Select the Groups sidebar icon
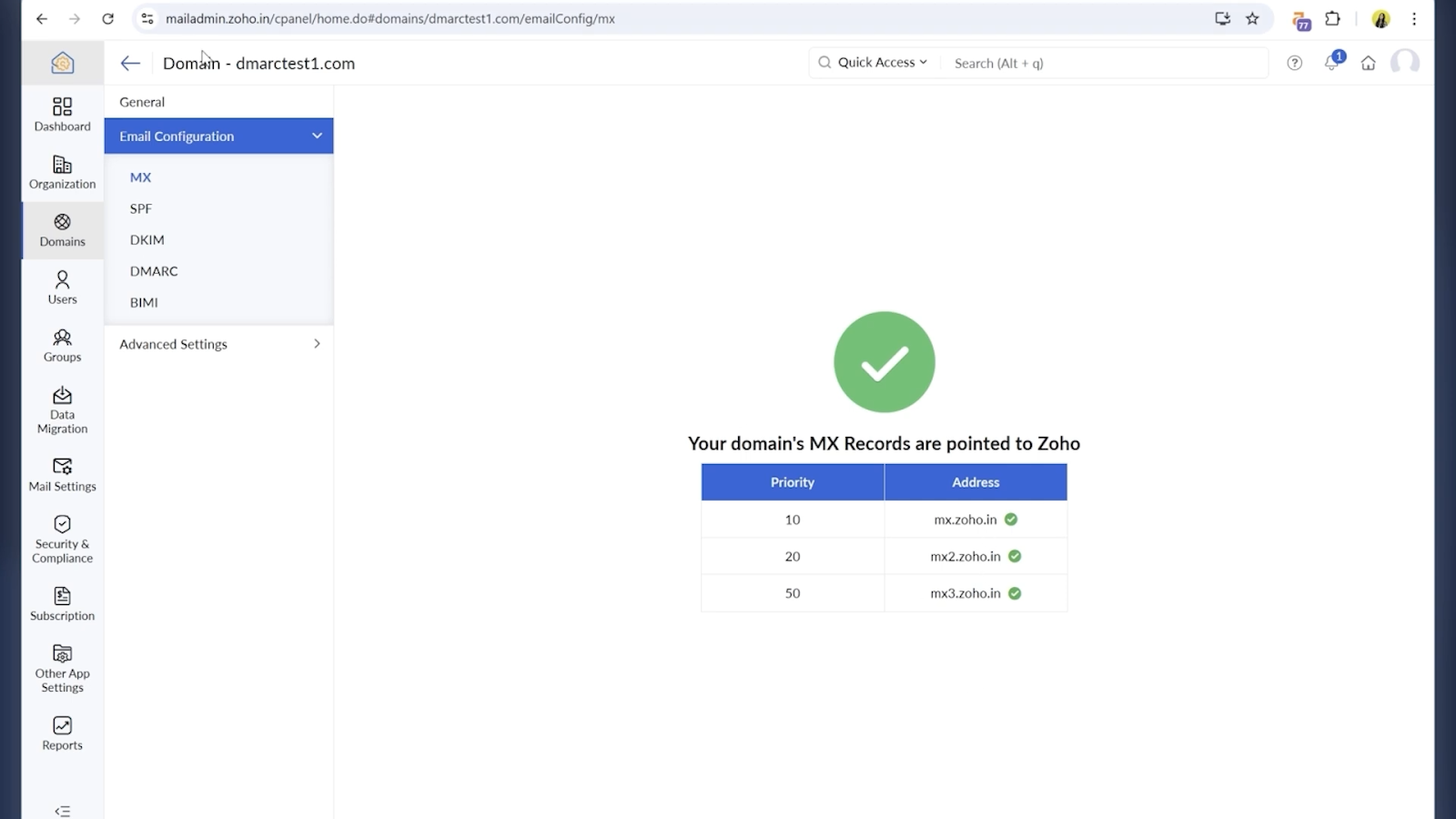The image size is (1456, 819). (x=61, y=345)
